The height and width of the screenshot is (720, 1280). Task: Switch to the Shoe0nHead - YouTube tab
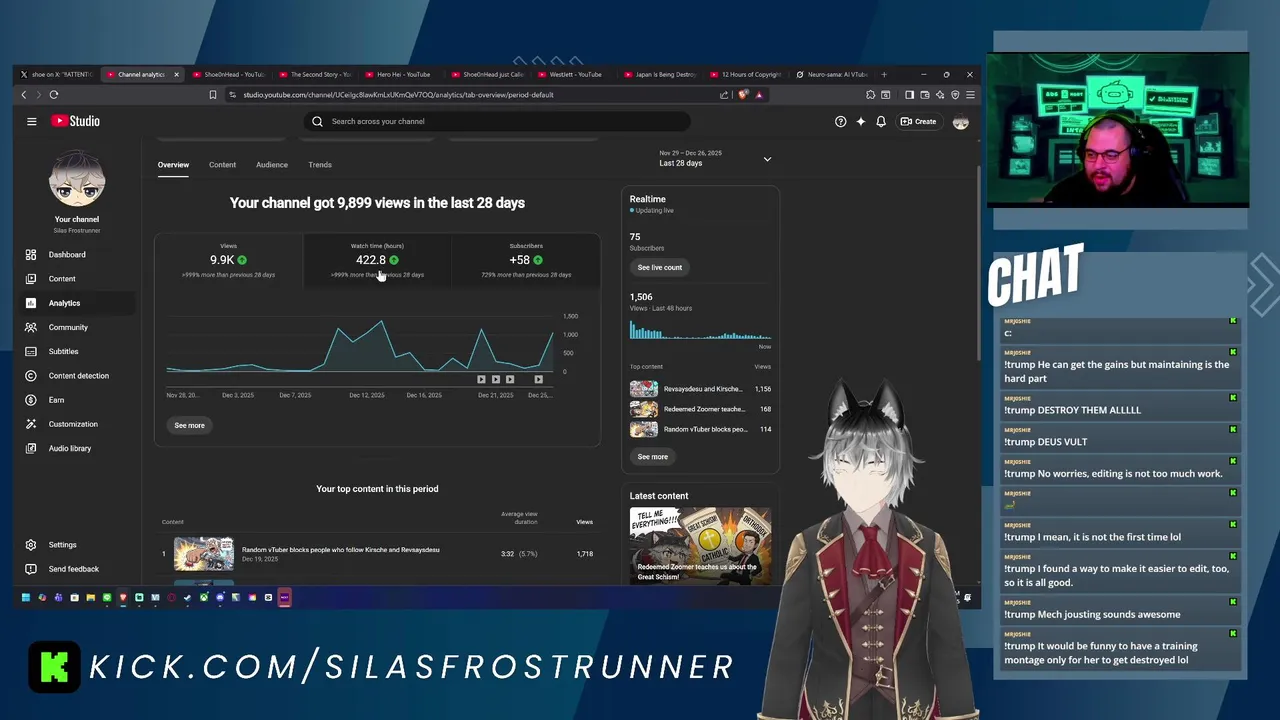point(228,74)
